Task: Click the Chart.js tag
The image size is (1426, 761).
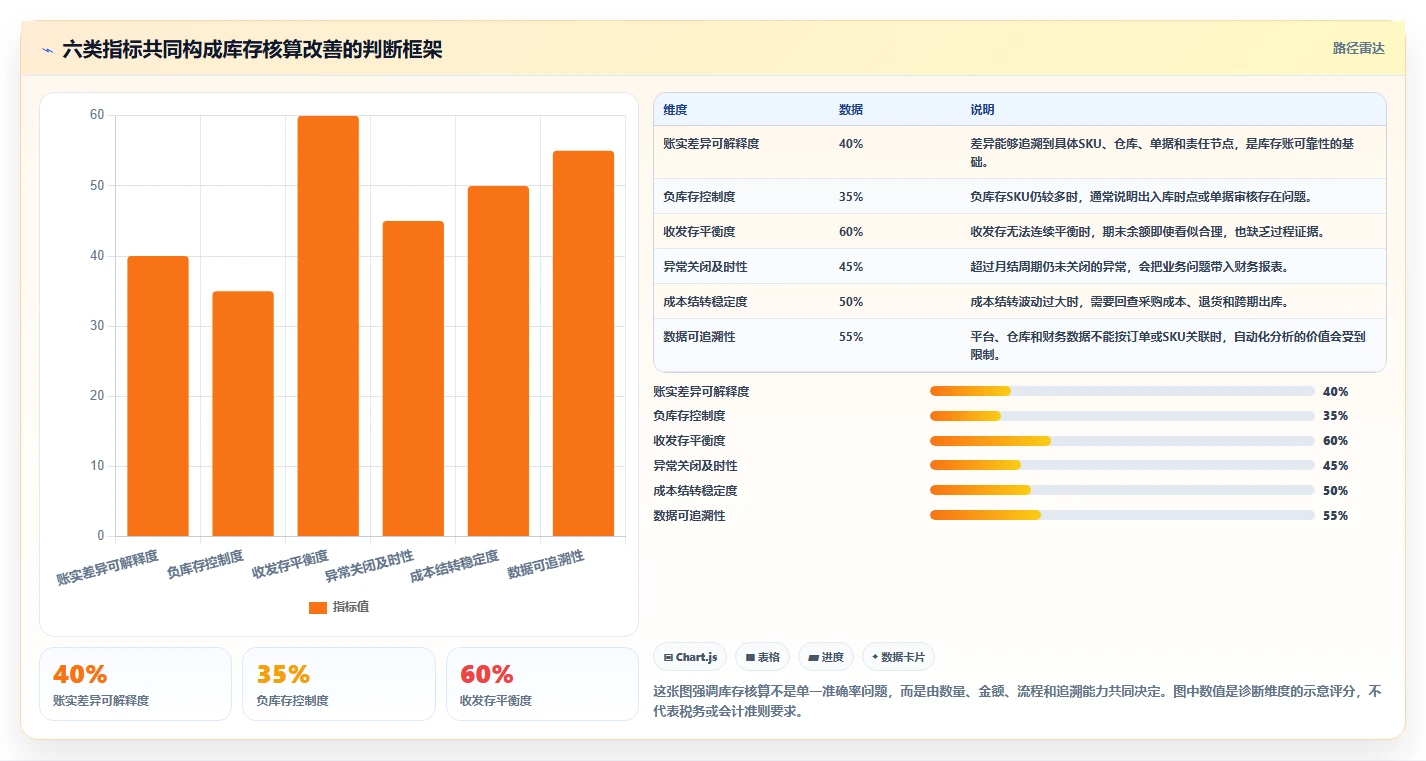Action: 690,657
